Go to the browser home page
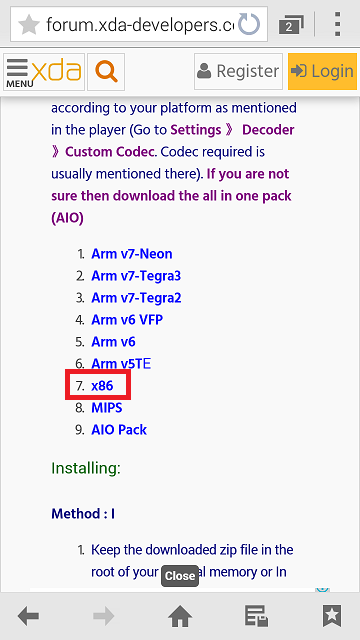The height and width of the screenshot is (640, 360). coord(180,616)
